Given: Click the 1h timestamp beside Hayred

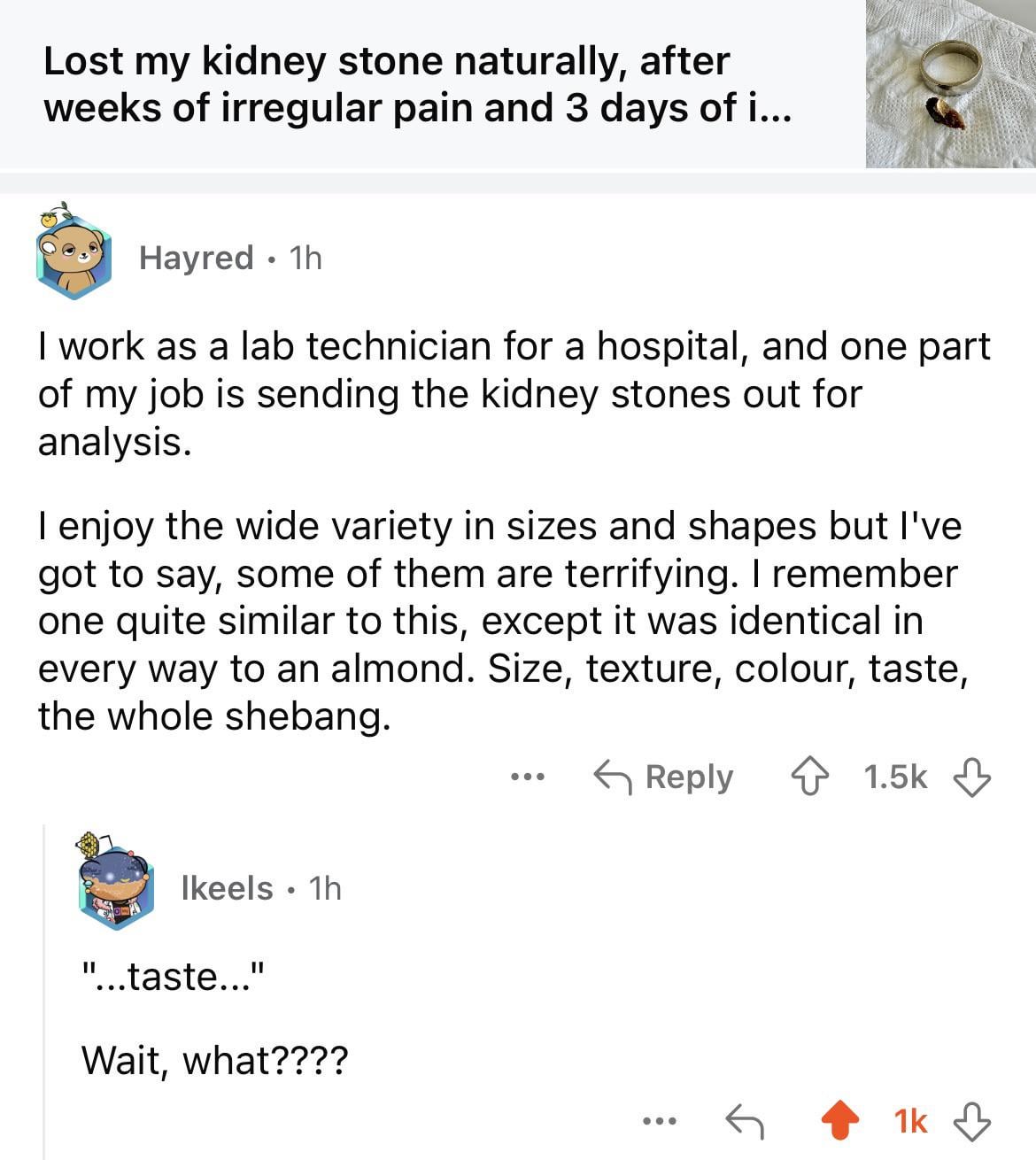Looking at the screenshot, I should pos(306,258).
